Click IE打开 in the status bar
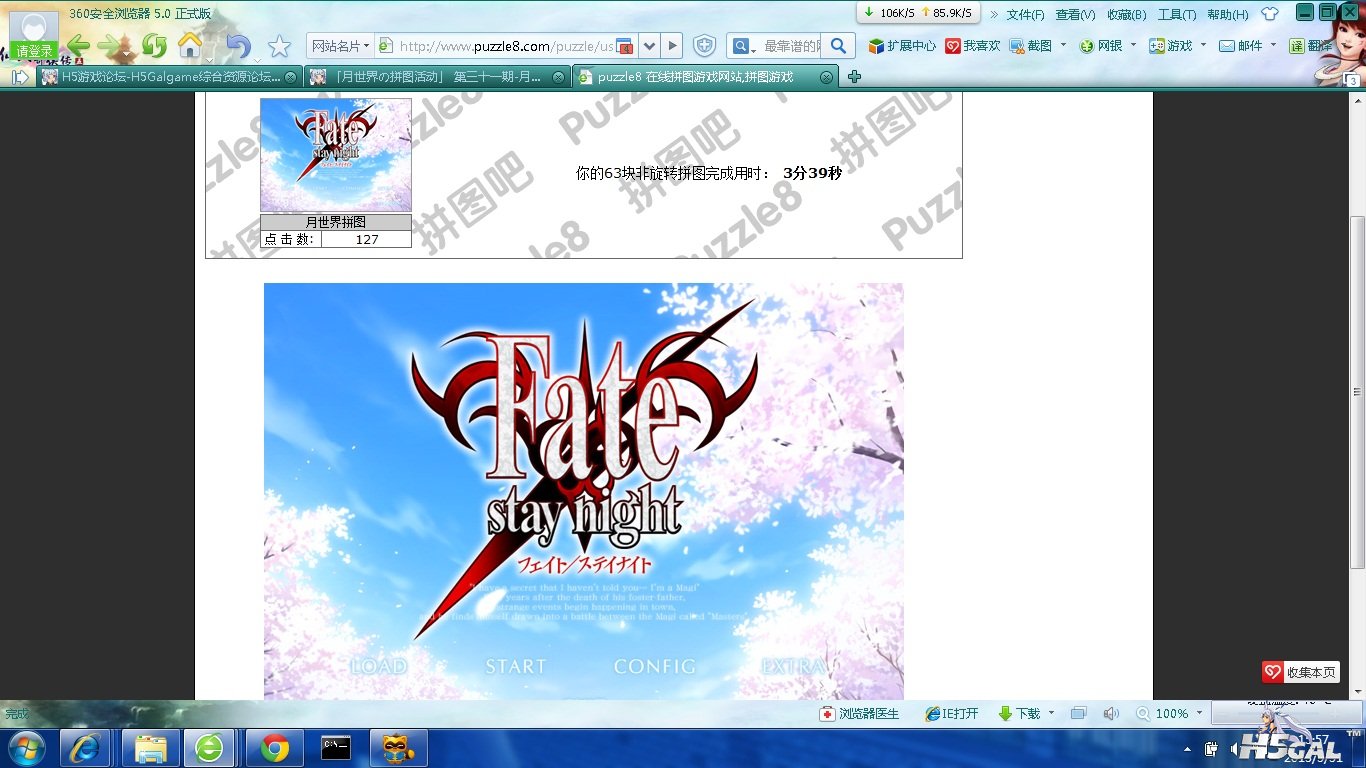The image size is (1366, 768). (952, 714)
